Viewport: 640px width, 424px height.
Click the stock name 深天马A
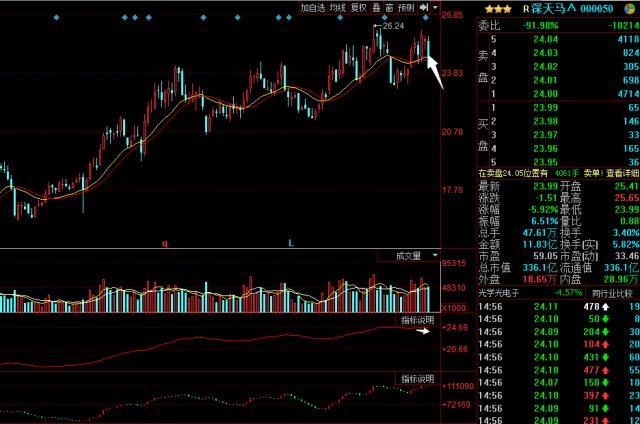point(553,9)
